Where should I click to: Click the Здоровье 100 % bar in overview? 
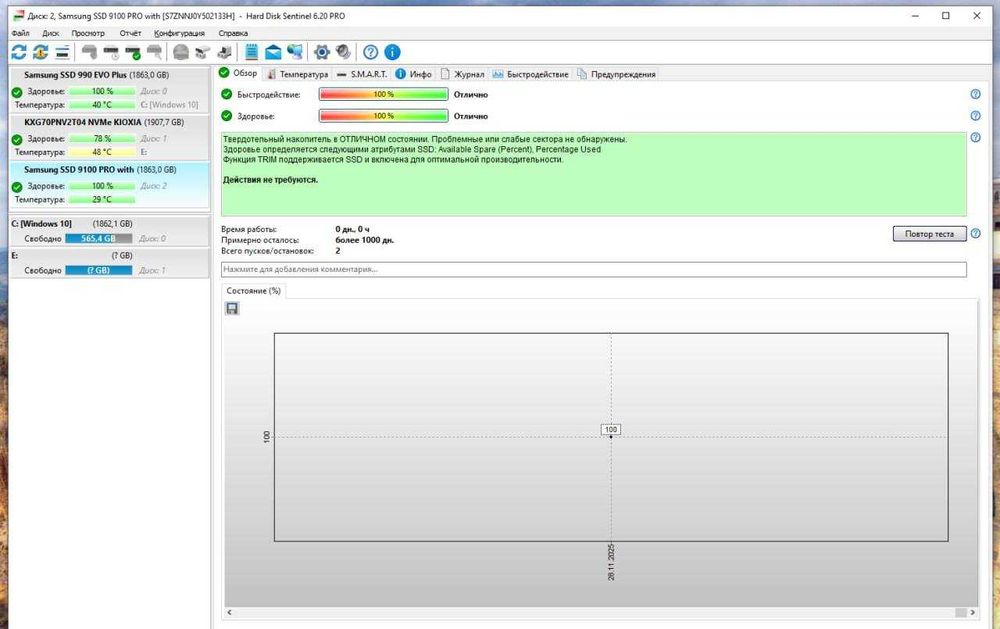383,116
